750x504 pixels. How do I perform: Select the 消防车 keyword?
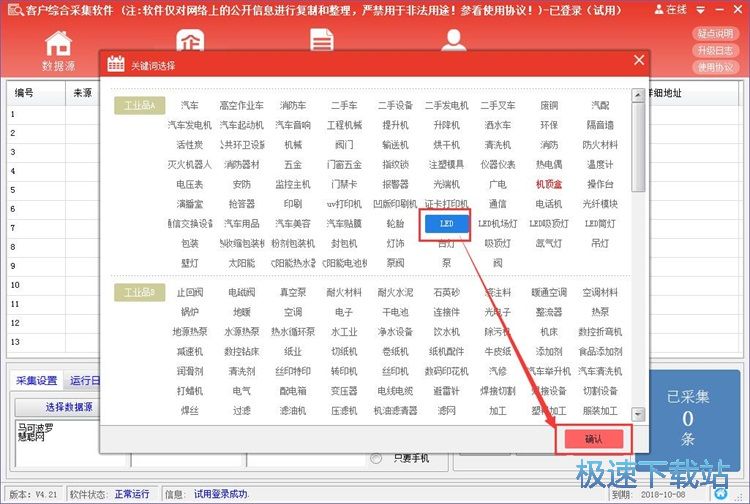pos(293,105)
